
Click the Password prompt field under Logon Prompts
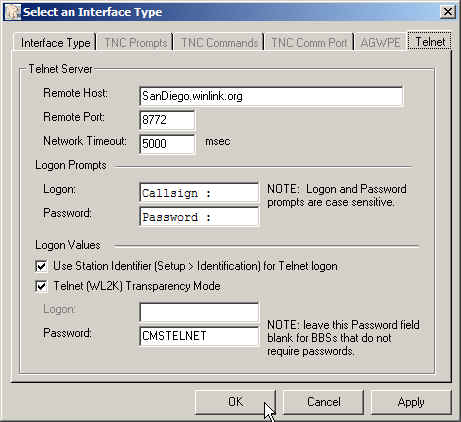coord(199,217)
